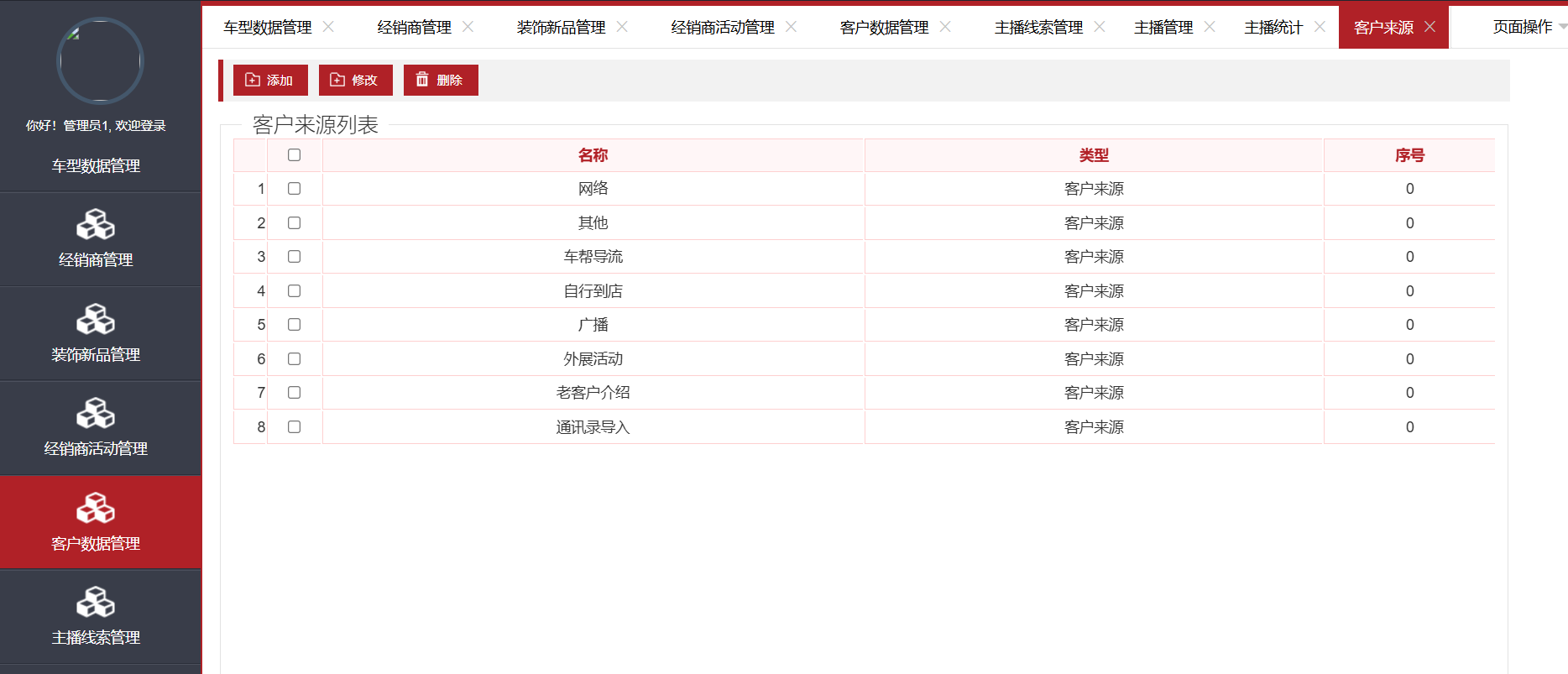The height and width of the screenshot is (674, 1568).
Task: Select the 经销商活动管理 sidebar icon
Action: (x=96, y=414)
